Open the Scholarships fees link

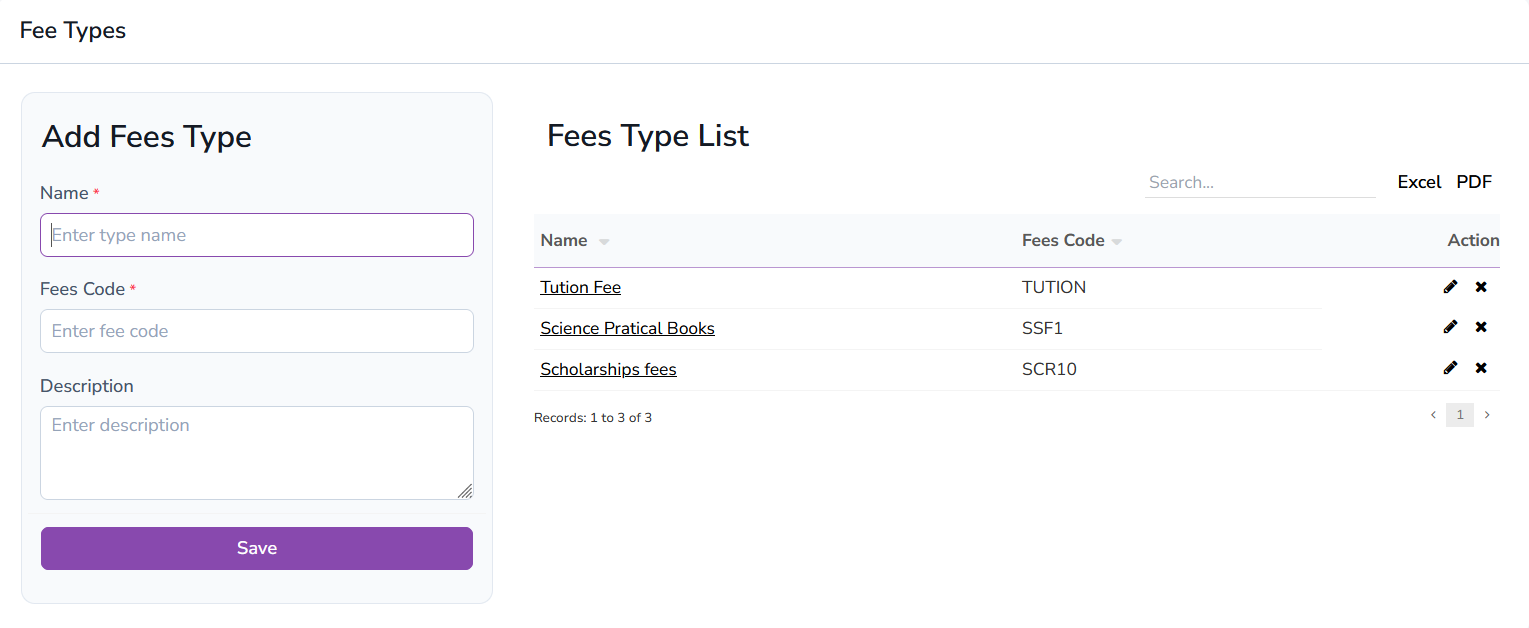pos(608,369)
